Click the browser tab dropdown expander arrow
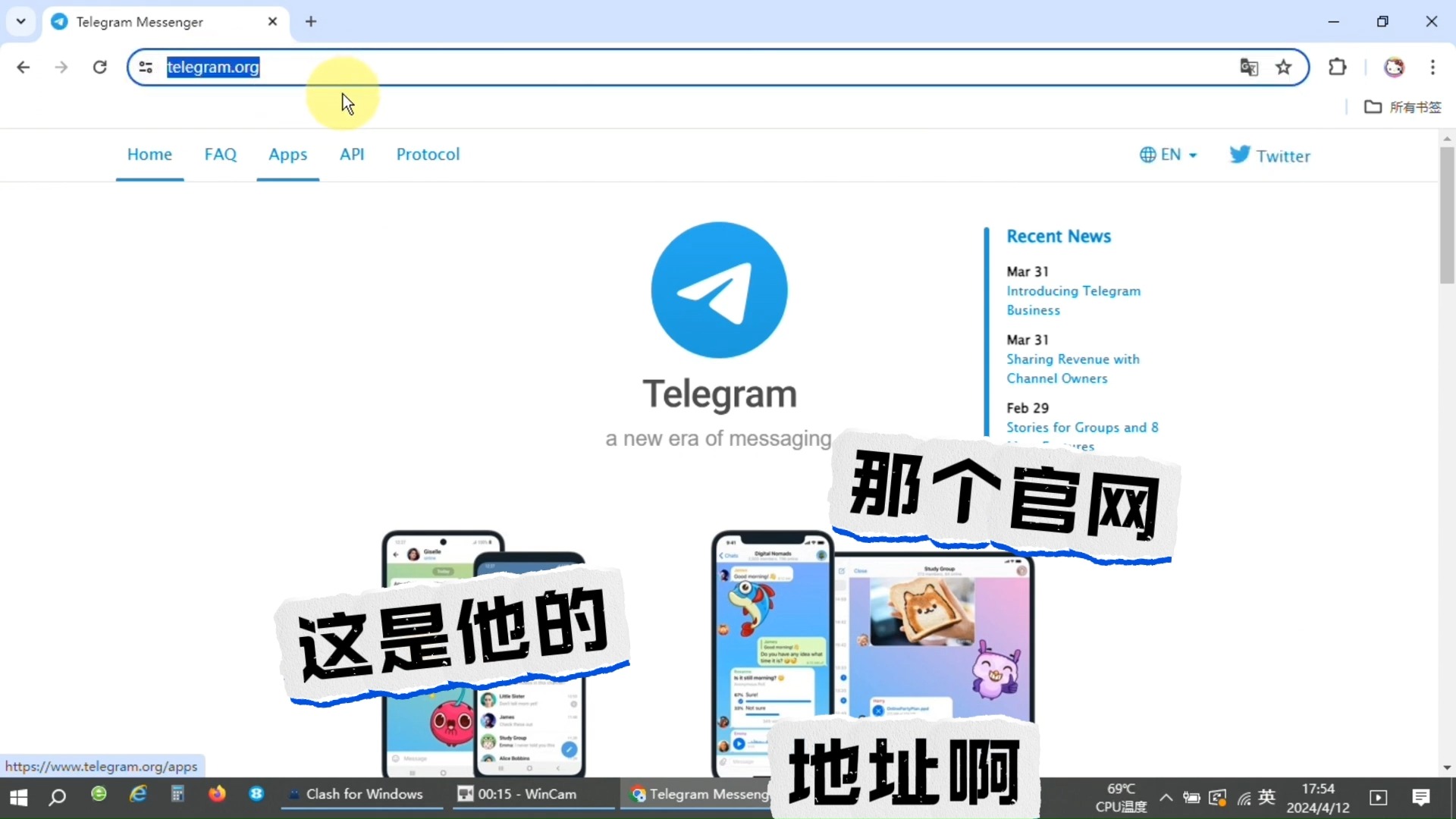The height and width of the screenshot is (819, 1456). 21,21
